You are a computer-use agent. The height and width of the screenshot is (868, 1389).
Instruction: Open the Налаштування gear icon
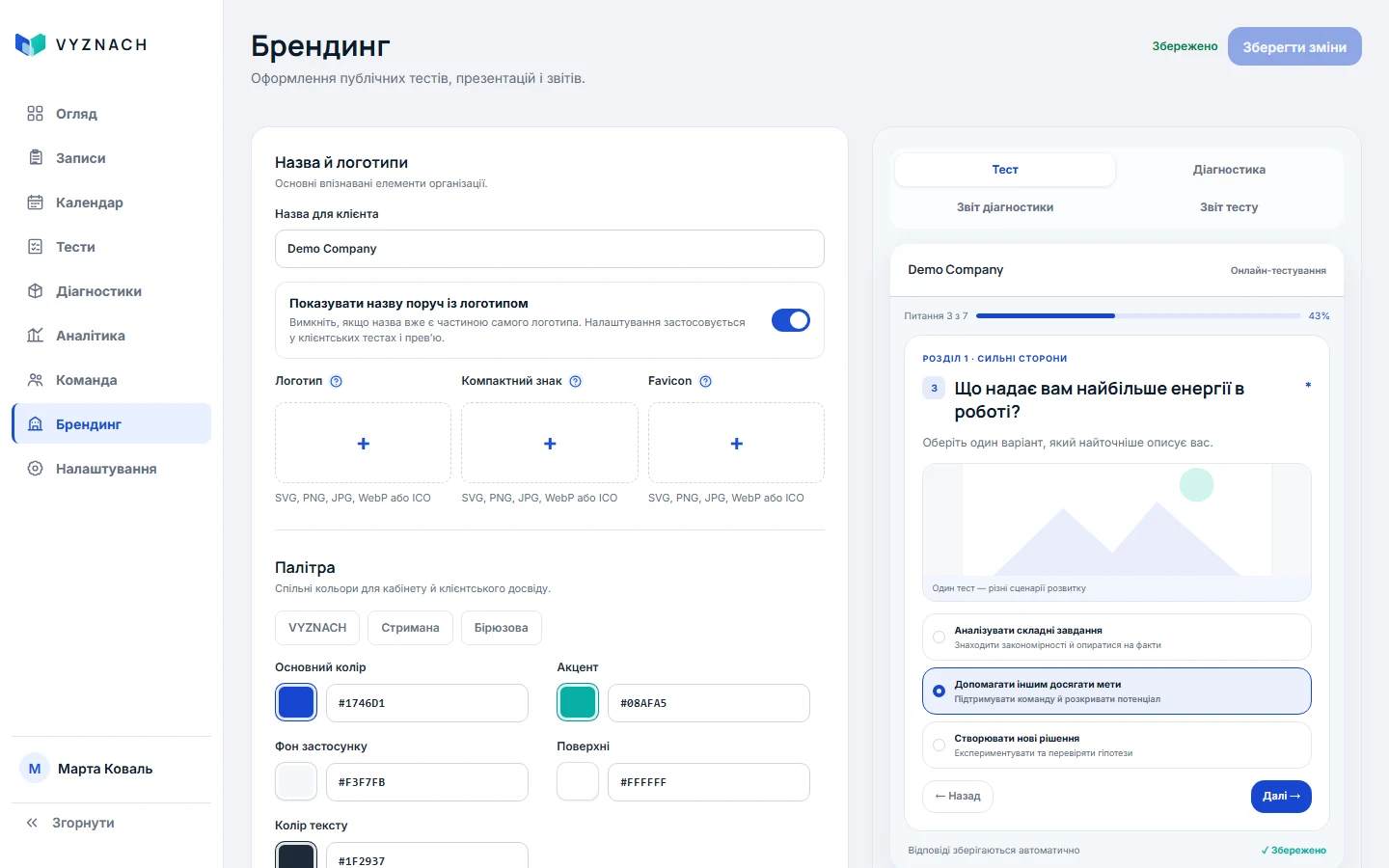[36, 469]
